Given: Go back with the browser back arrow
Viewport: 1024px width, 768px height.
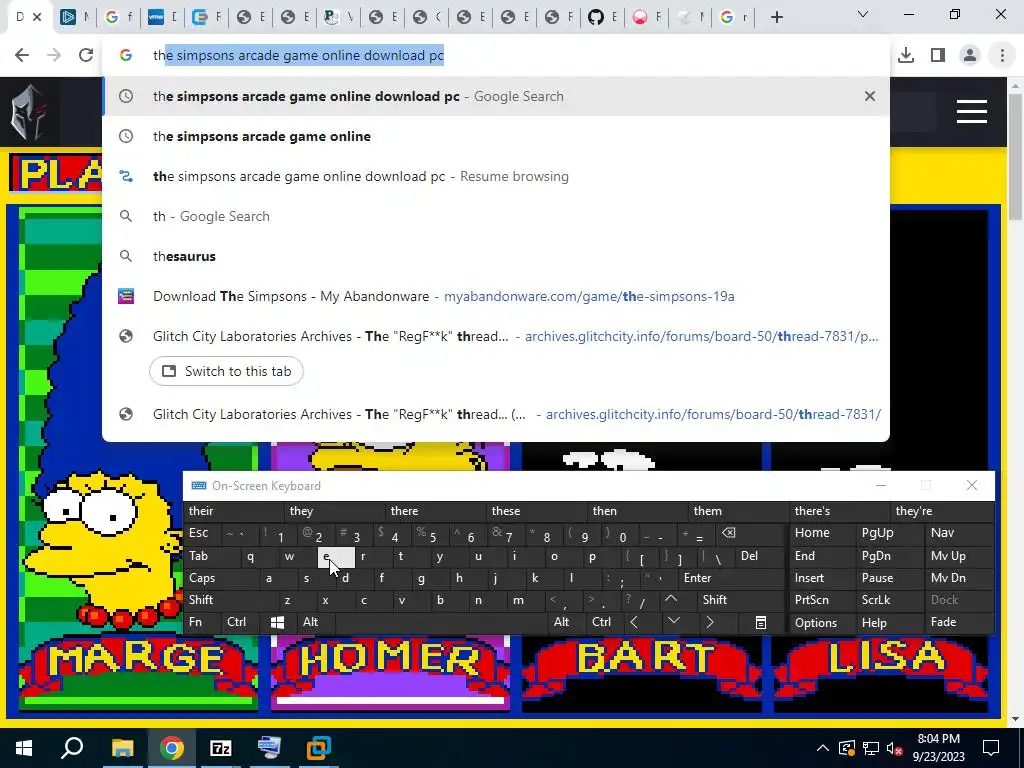Looking at the screenshot, I should pyautogui.click(x=22, y=55).
